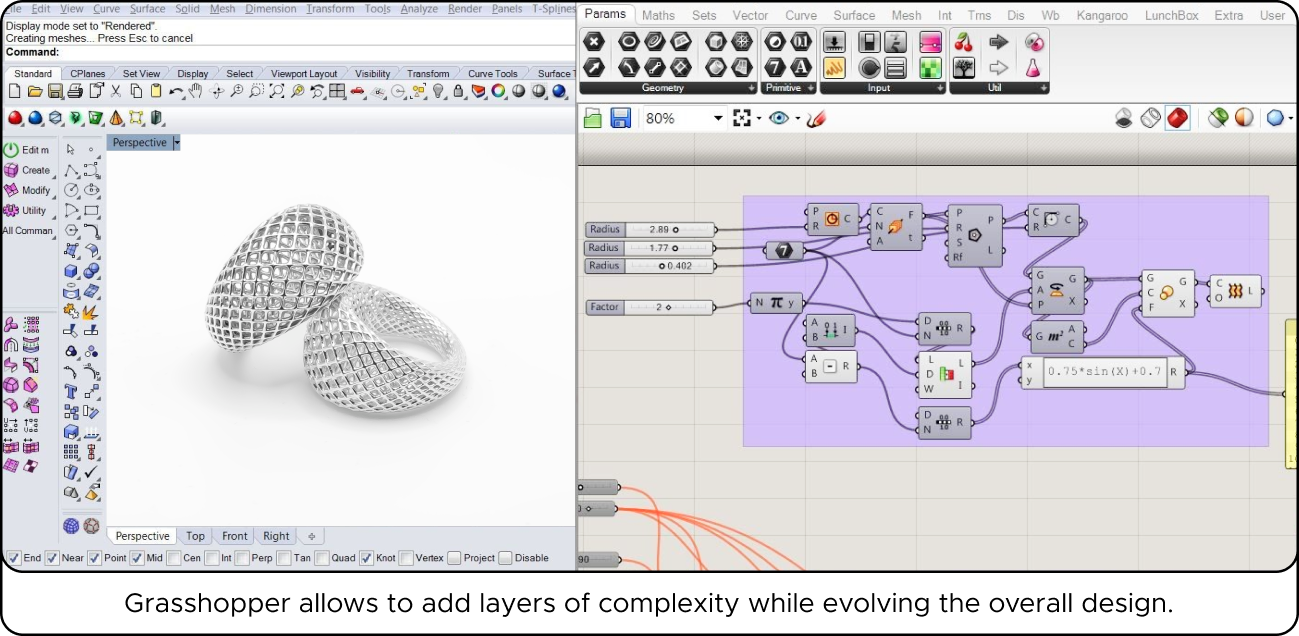Open the Perspective viewport title dropdown arrow
Screen dimensions: 1299x636
point(177,143)
